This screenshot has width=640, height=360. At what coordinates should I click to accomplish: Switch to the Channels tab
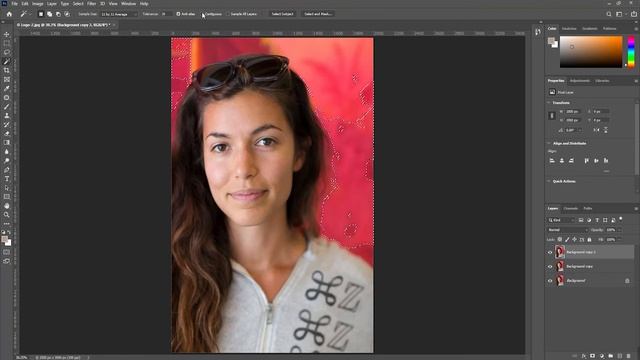tap(571, 209)
